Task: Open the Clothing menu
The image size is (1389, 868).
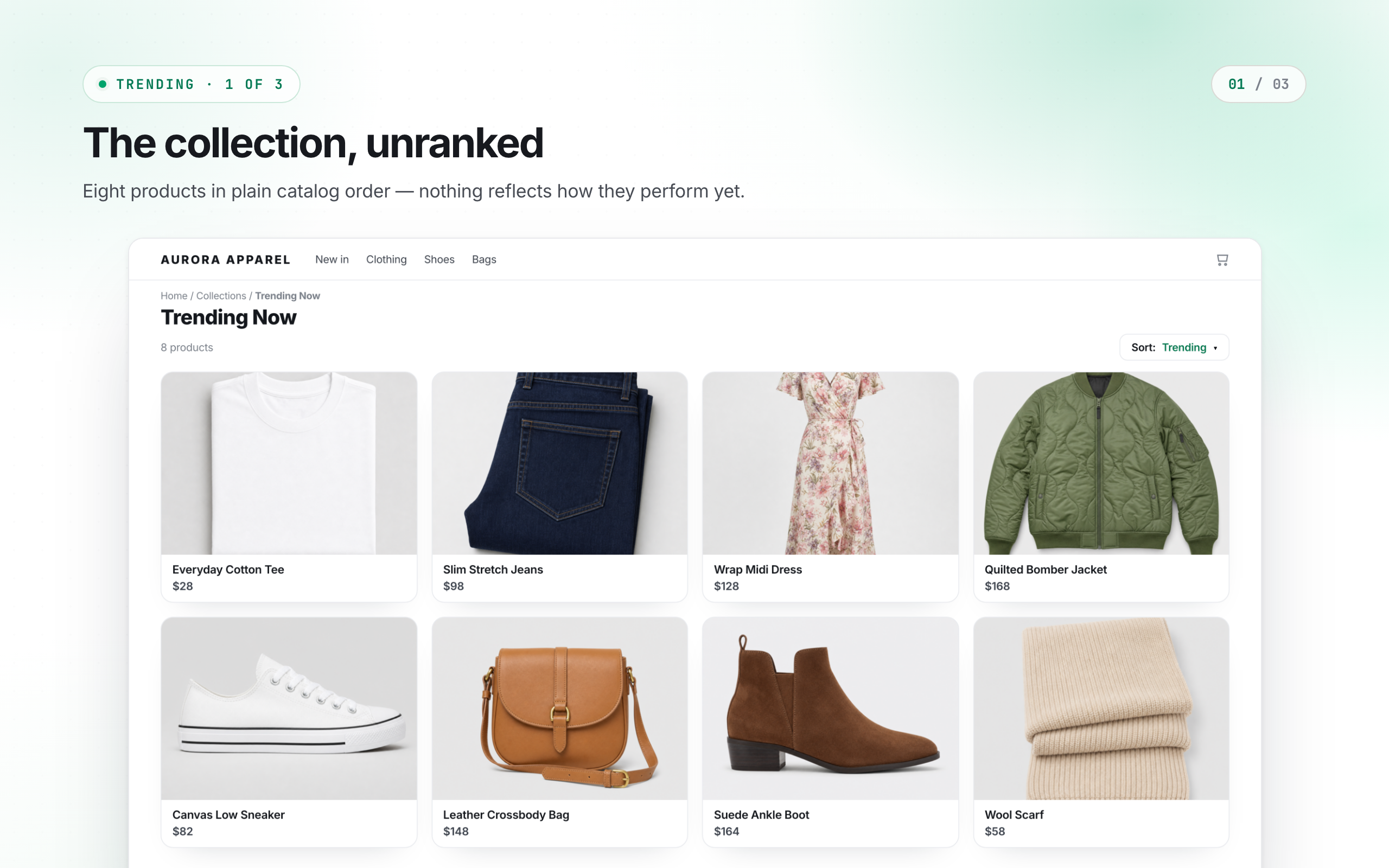Action: tap(386, 259)
